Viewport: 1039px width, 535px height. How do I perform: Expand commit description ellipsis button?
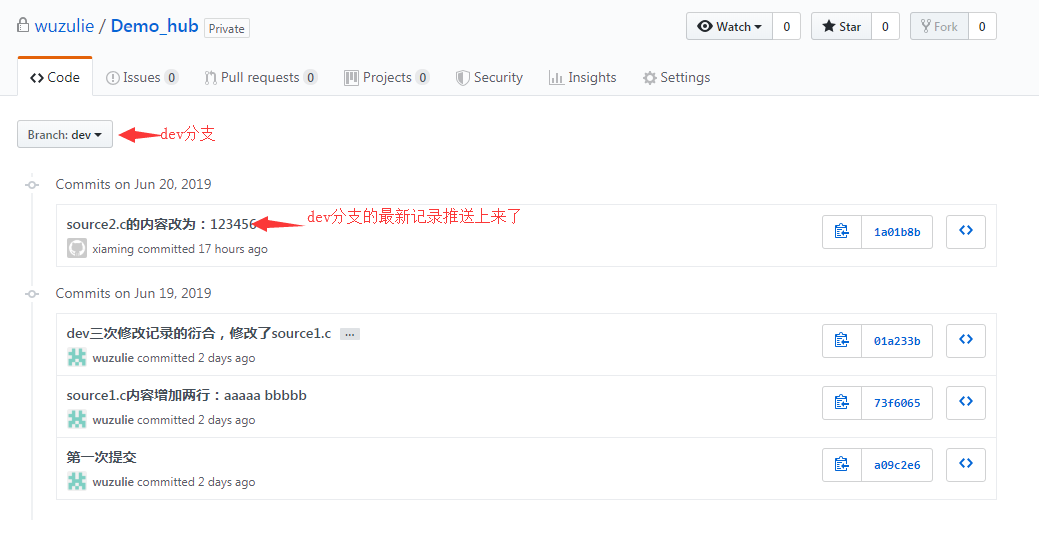(x=350, y=334)
